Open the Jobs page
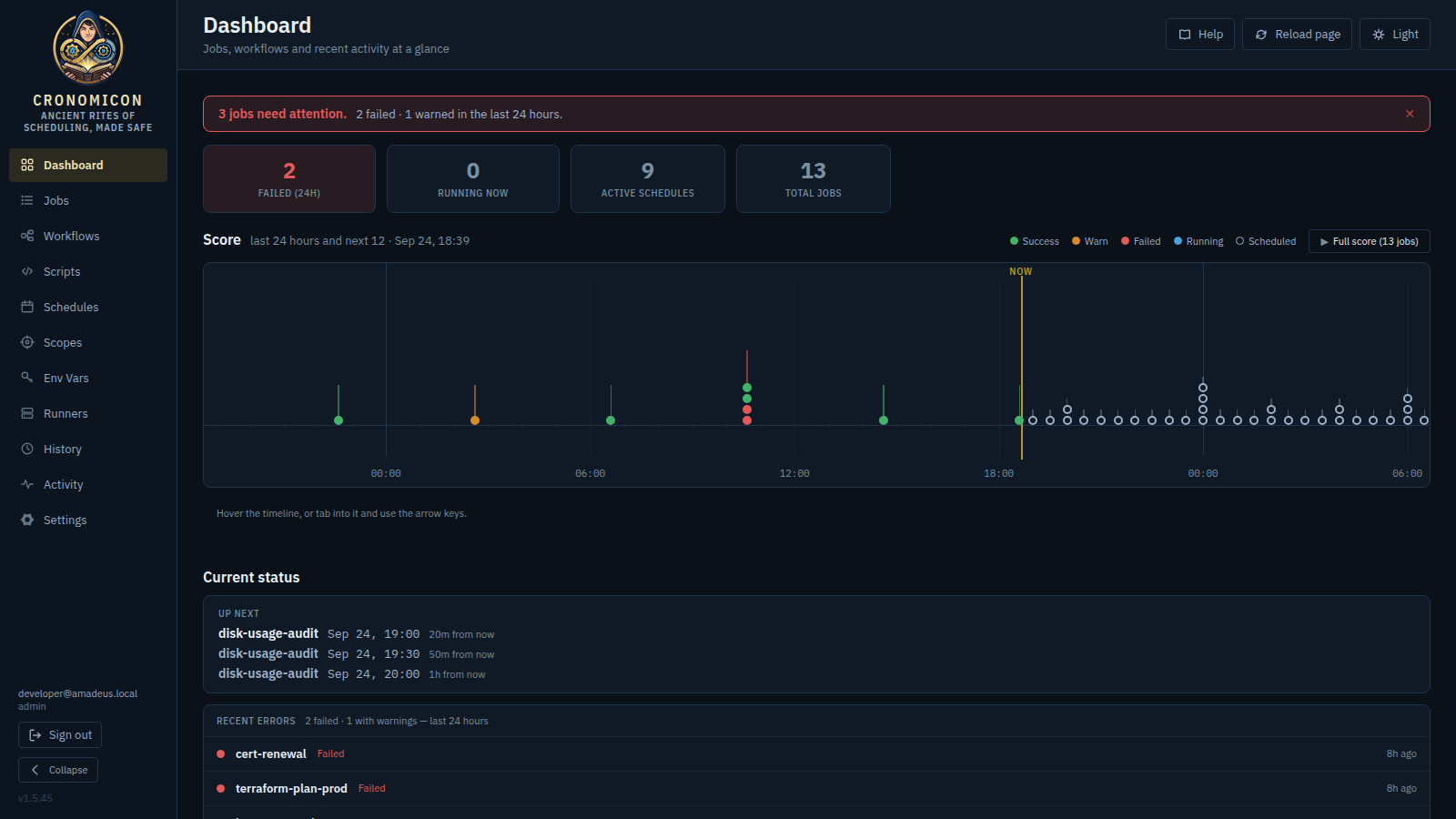The height and width of the screenshot is (819, 1456). 88,200
